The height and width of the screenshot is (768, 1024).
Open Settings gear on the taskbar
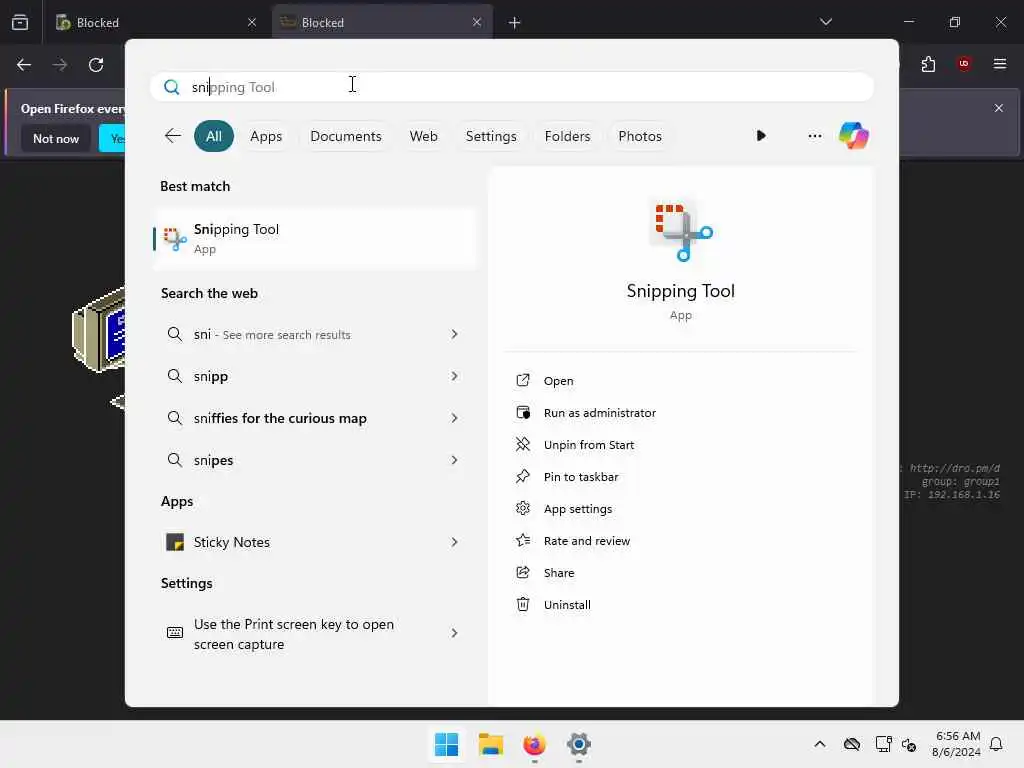[579, 744]
